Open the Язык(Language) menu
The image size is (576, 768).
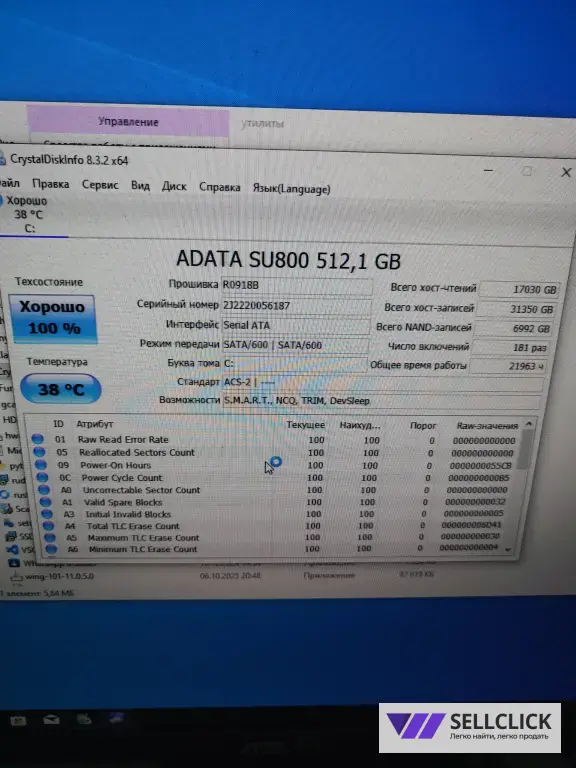tap(291, 189)
